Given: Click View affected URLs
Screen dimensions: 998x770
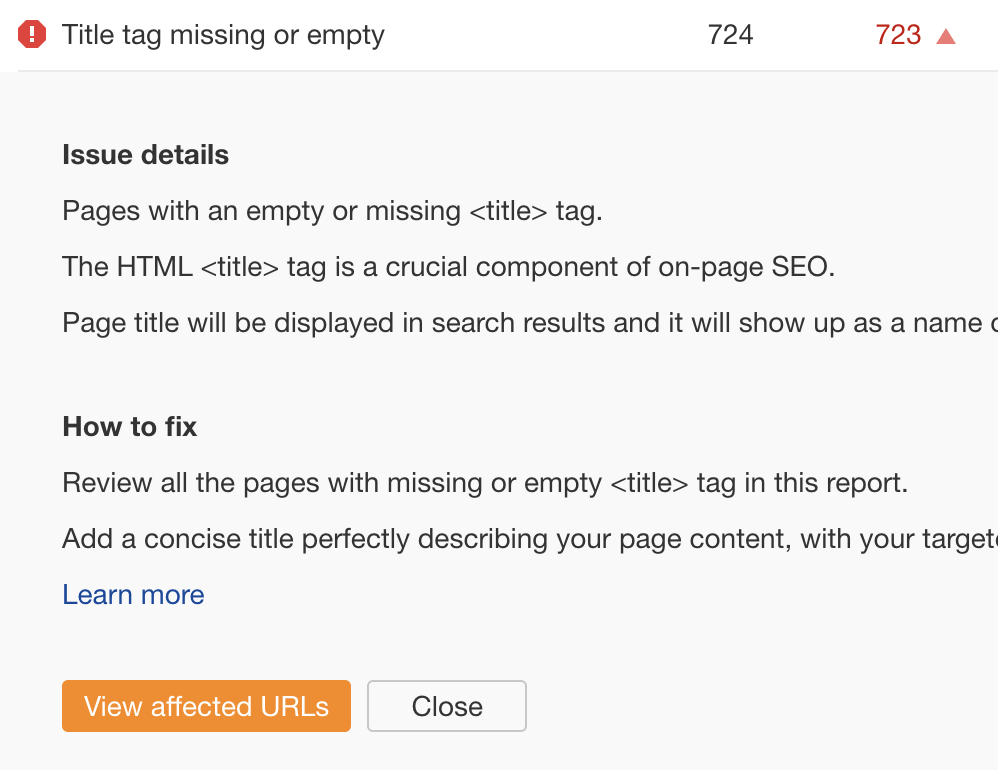Looking at the screenshot, I should (x=206, y=706).
